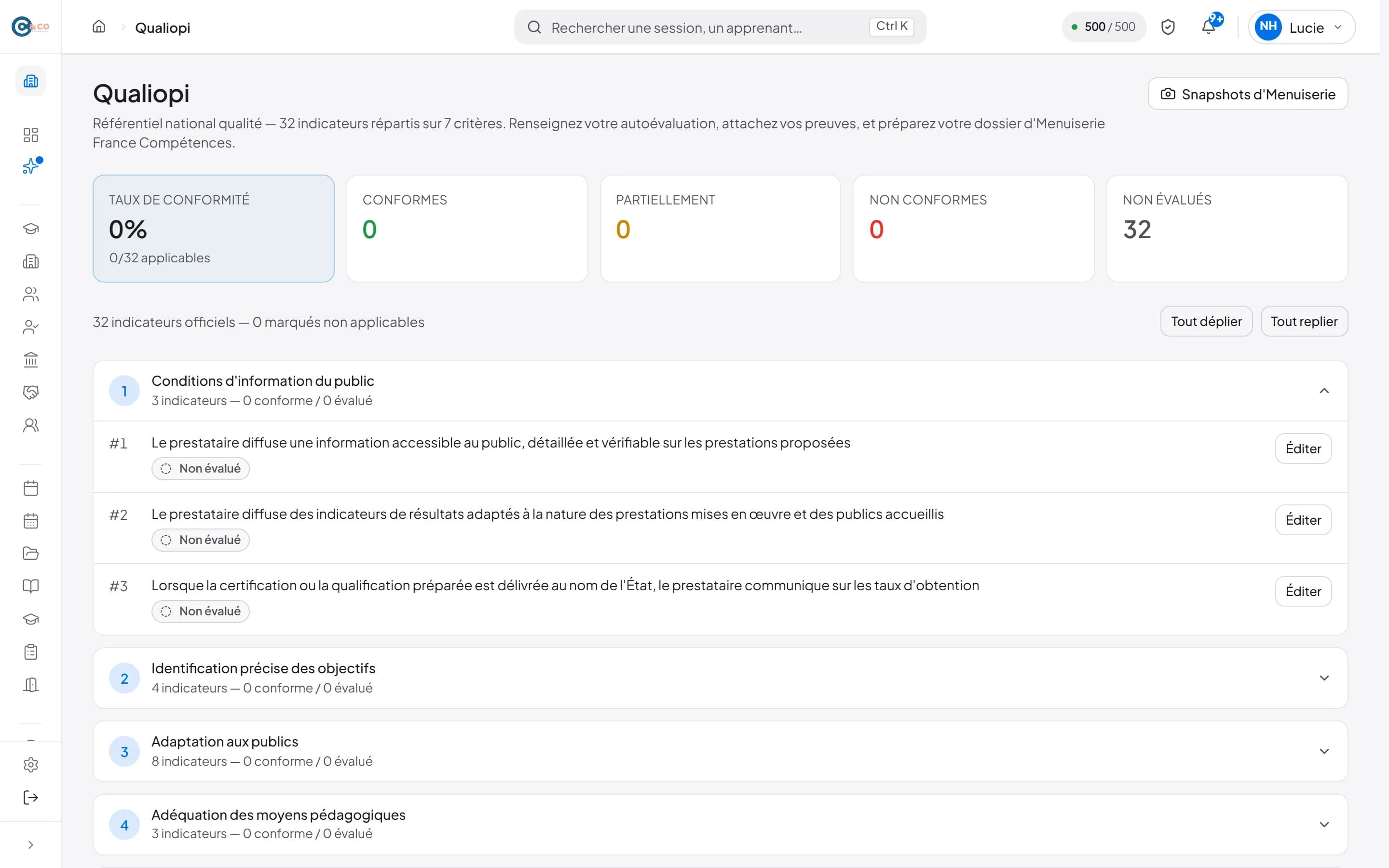
Task: Open the highlighted blue building icon in sidebar
Action: click(x=31, y=81)
